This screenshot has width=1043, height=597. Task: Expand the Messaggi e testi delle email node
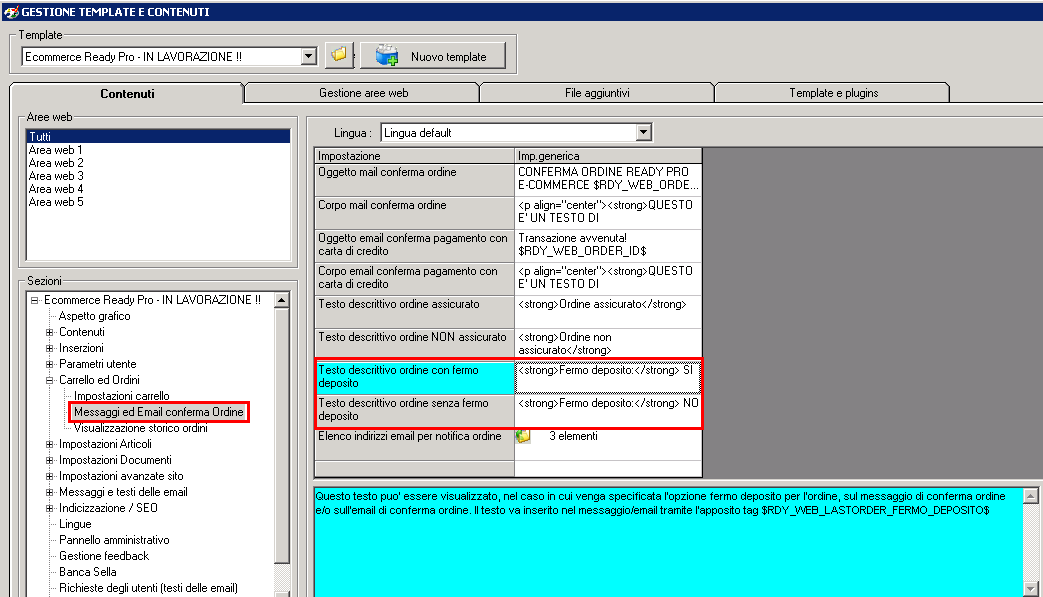pos(49,492)
